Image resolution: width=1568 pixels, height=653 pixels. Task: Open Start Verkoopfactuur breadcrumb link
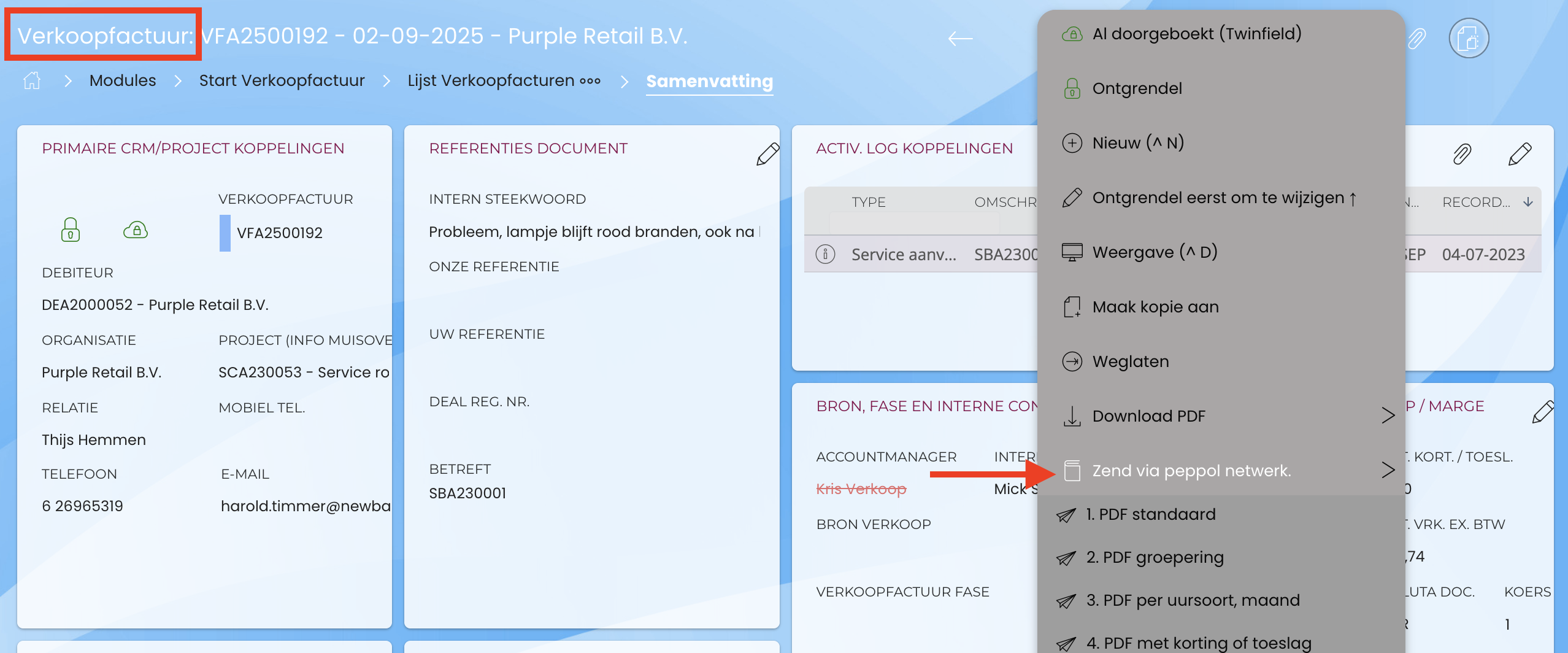tap(282, 80)
